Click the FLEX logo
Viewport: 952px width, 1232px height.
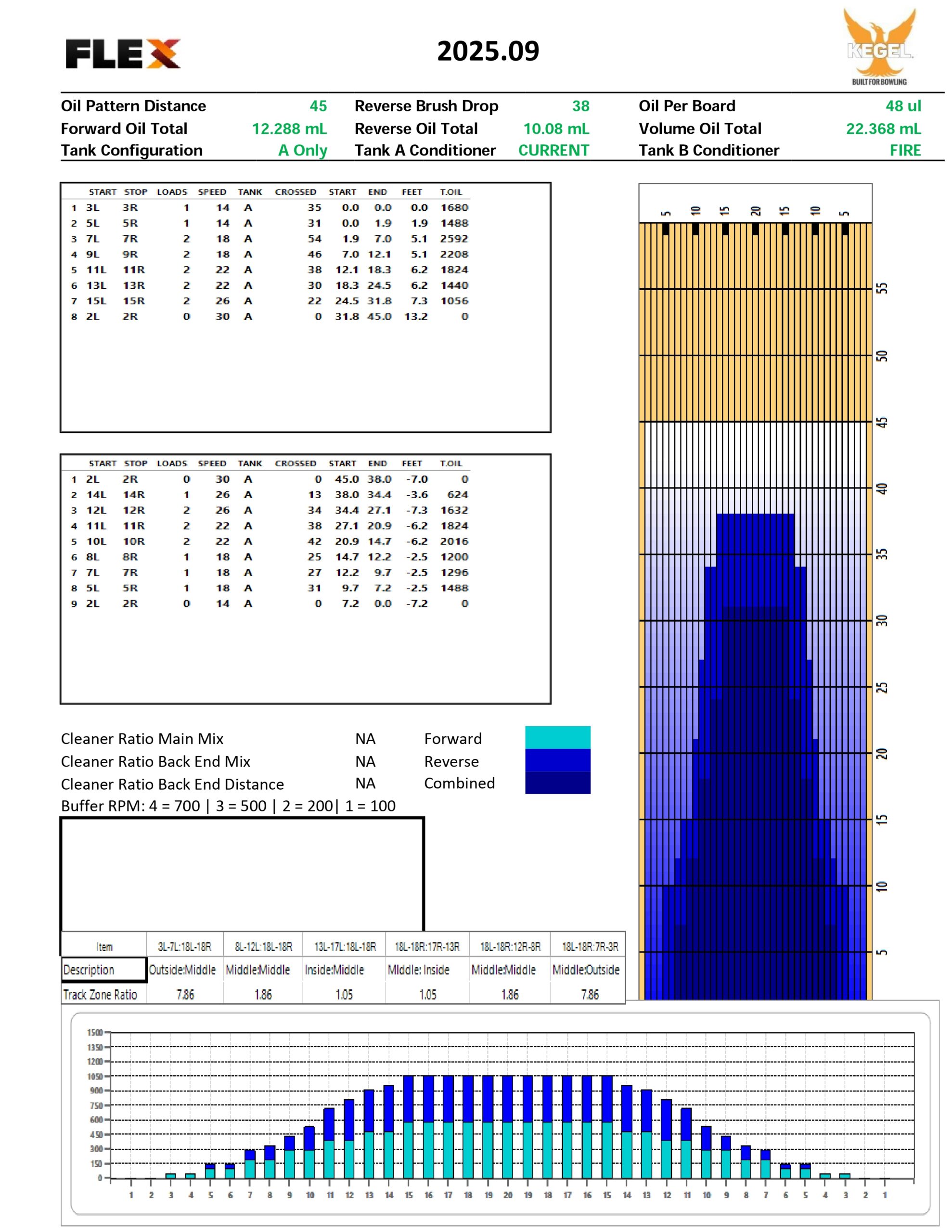122,54
